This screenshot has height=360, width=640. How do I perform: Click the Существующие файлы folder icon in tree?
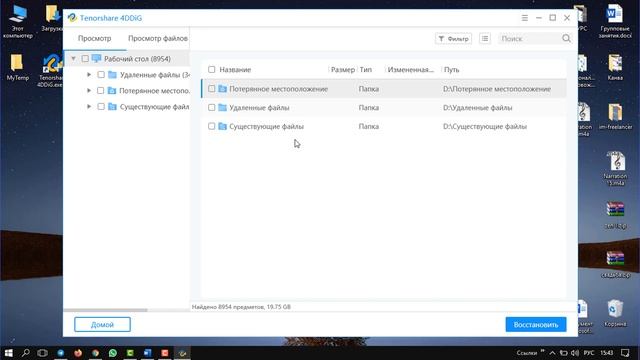coord(112,107)
